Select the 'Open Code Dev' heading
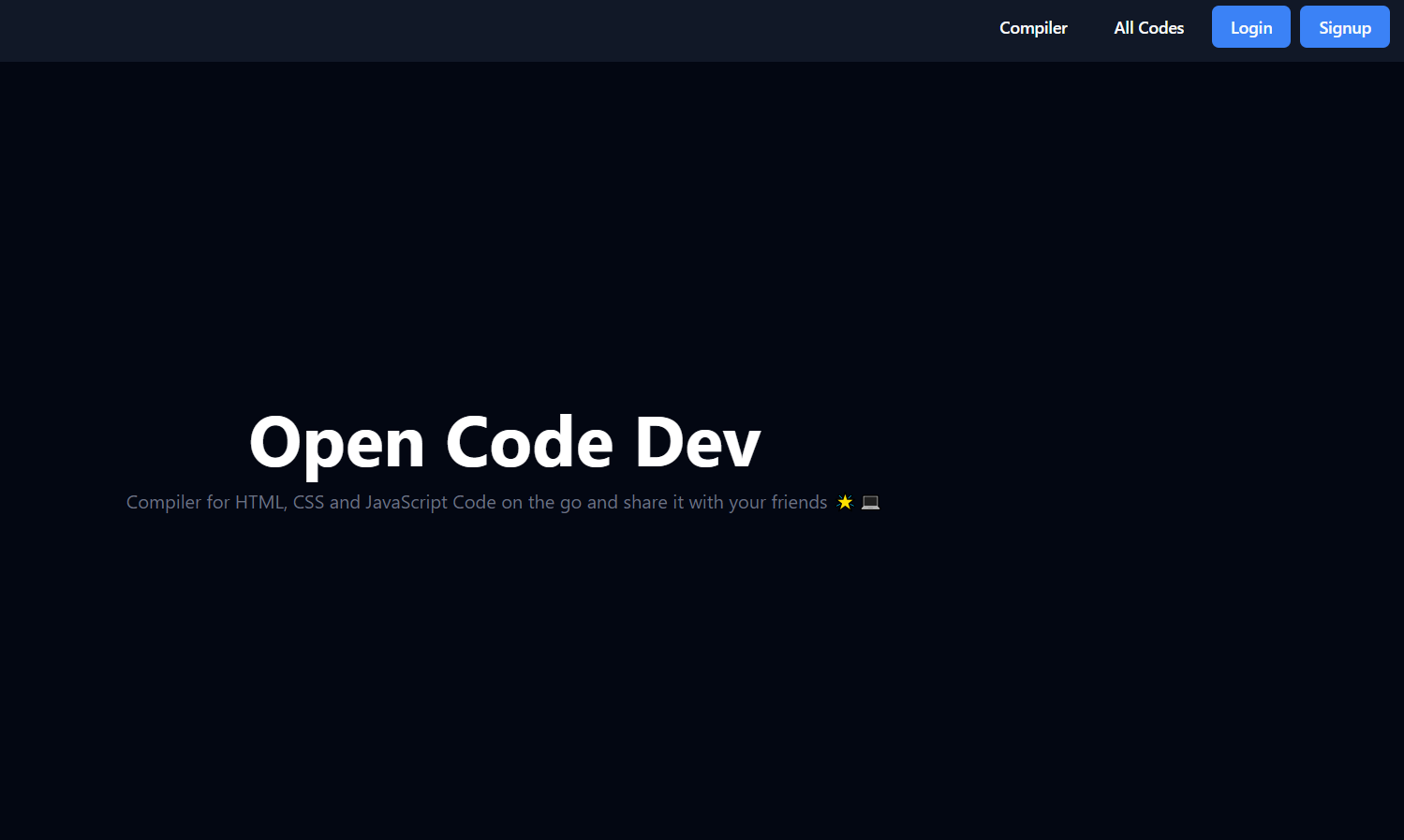 (504, 441)
